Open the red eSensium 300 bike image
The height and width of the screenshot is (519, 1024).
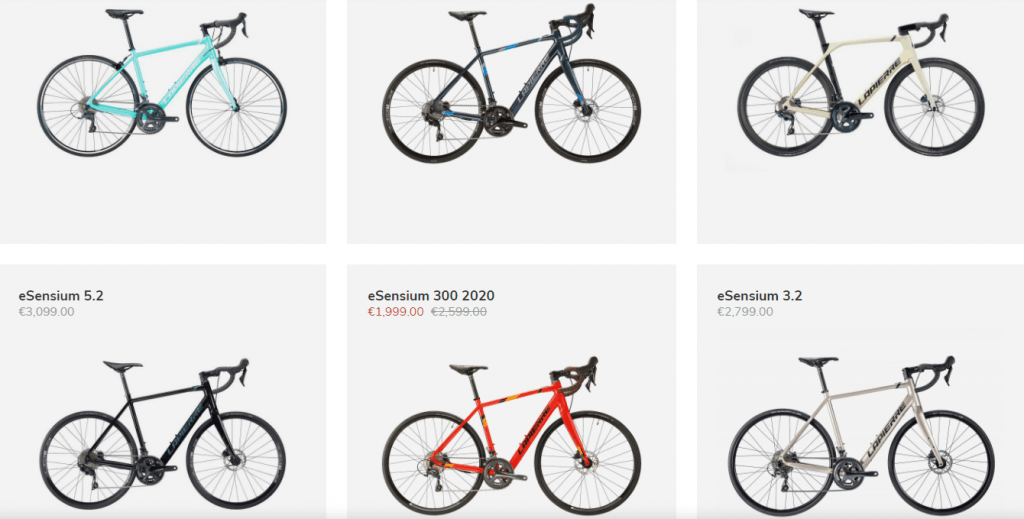coord(511,433)
